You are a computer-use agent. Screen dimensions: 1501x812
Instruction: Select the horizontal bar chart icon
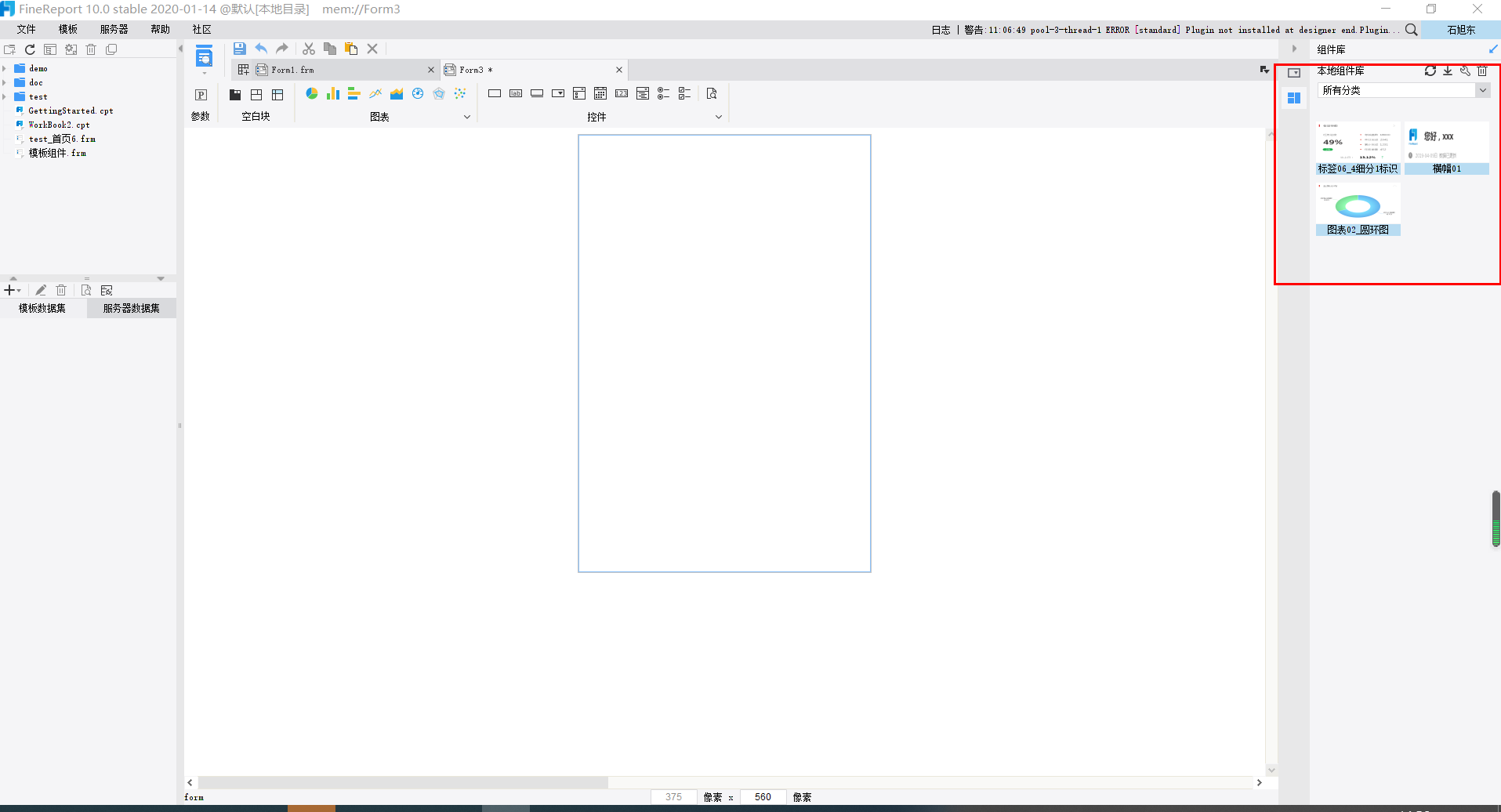click(x=353, y=93)
